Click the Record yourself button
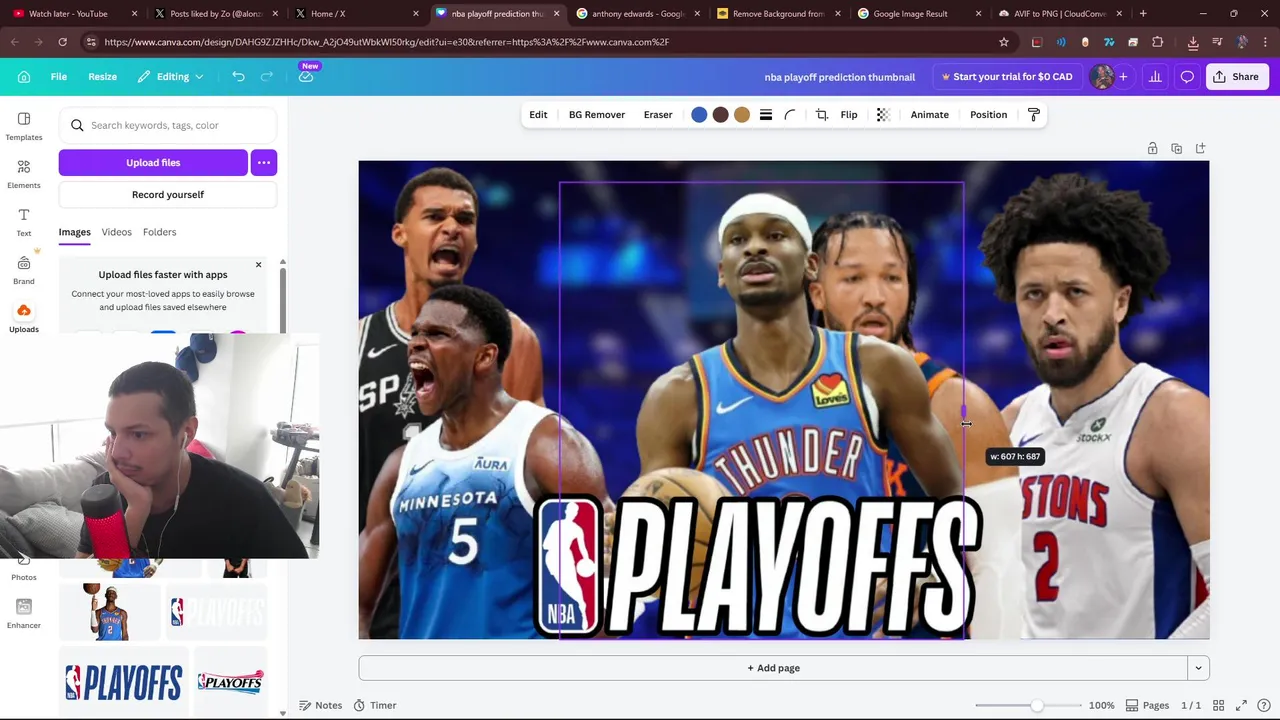Screen dimensions: 1280x720 168,195
